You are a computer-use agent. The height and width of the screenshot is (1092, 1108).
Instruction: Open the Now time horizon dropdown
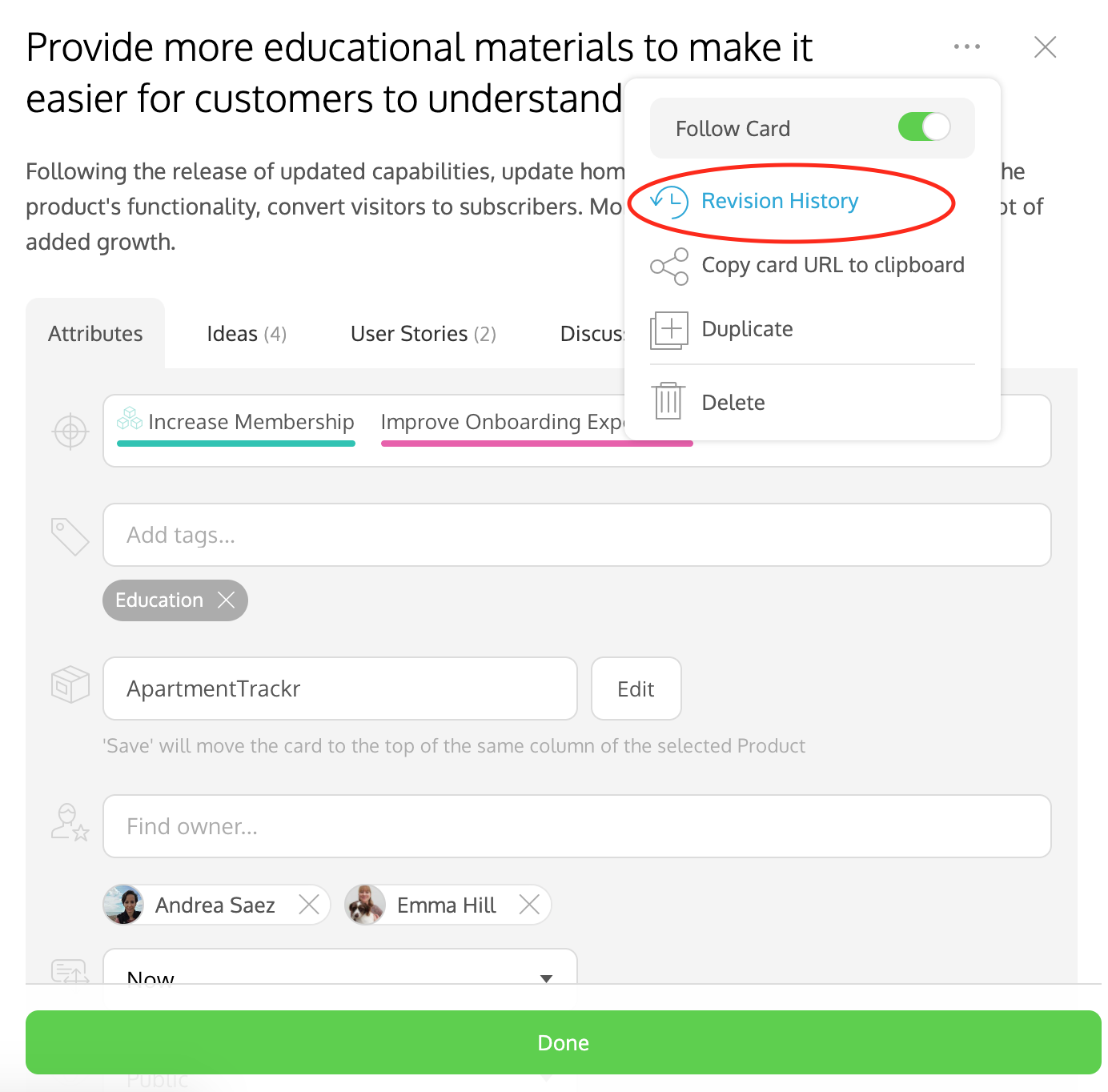click(x=547, y=978)
